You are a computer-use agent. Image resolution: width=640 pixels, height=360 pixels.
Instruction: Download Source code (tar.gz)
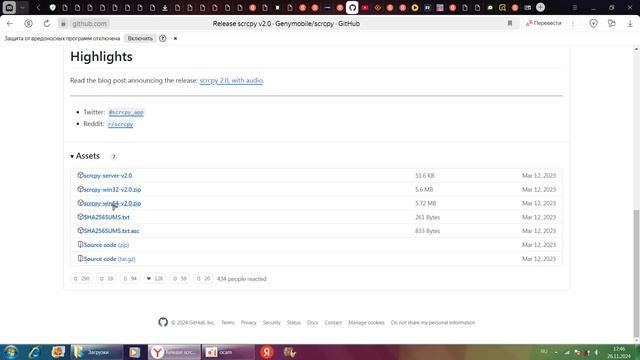pyautogui.click(x=109, y=259)
